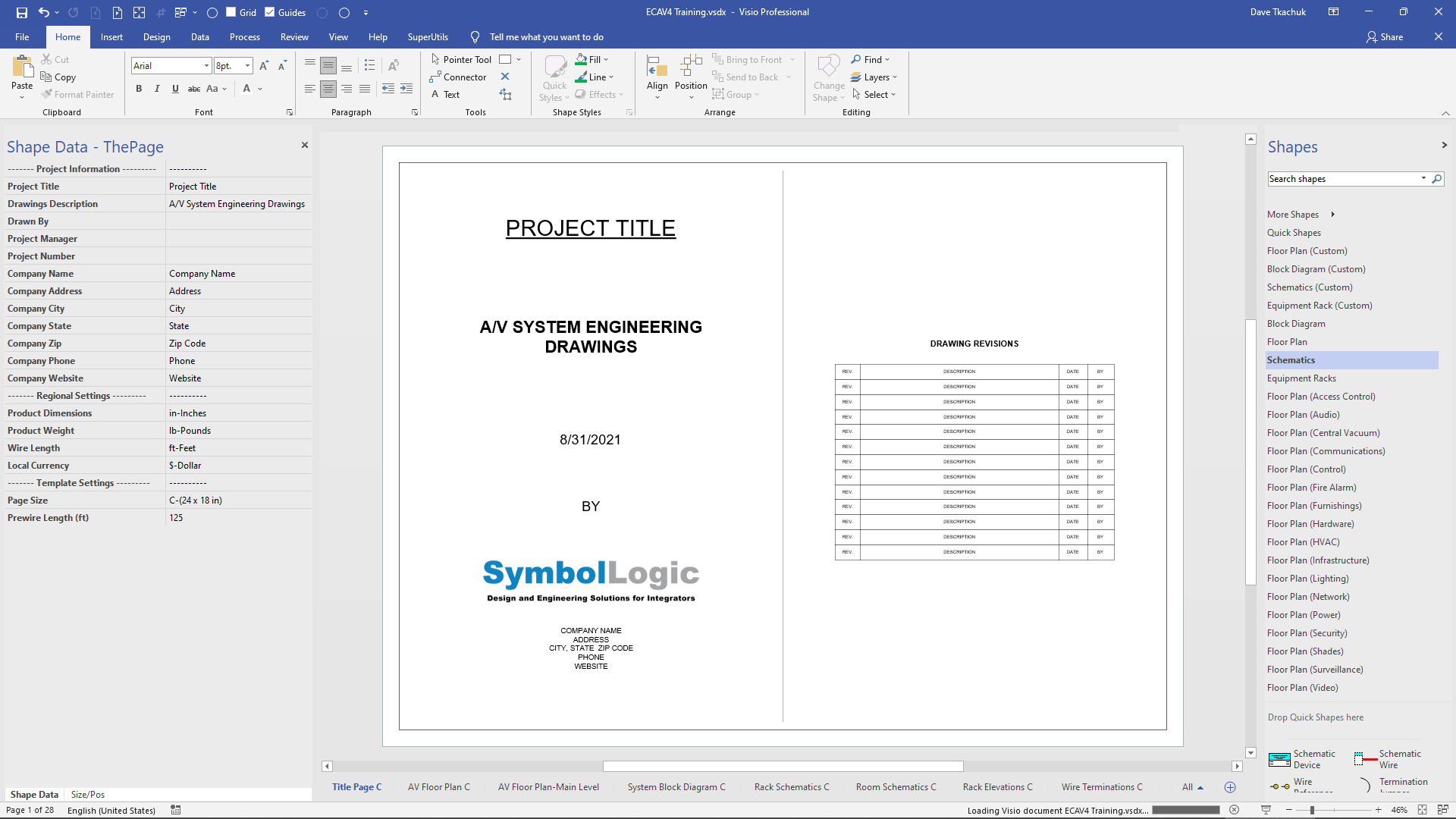Switch to Size/Pos tab
Viewport: 1456px width, 819px height.
point(88,795)
